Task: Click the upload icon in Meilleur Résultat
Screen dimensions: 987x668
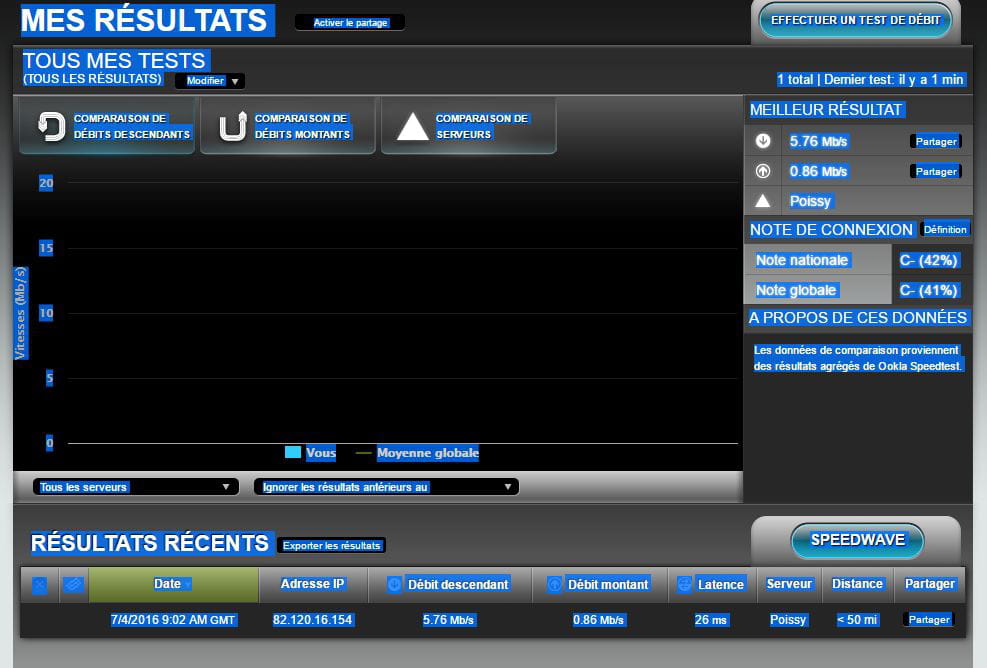Action: (x=763, y=171)
